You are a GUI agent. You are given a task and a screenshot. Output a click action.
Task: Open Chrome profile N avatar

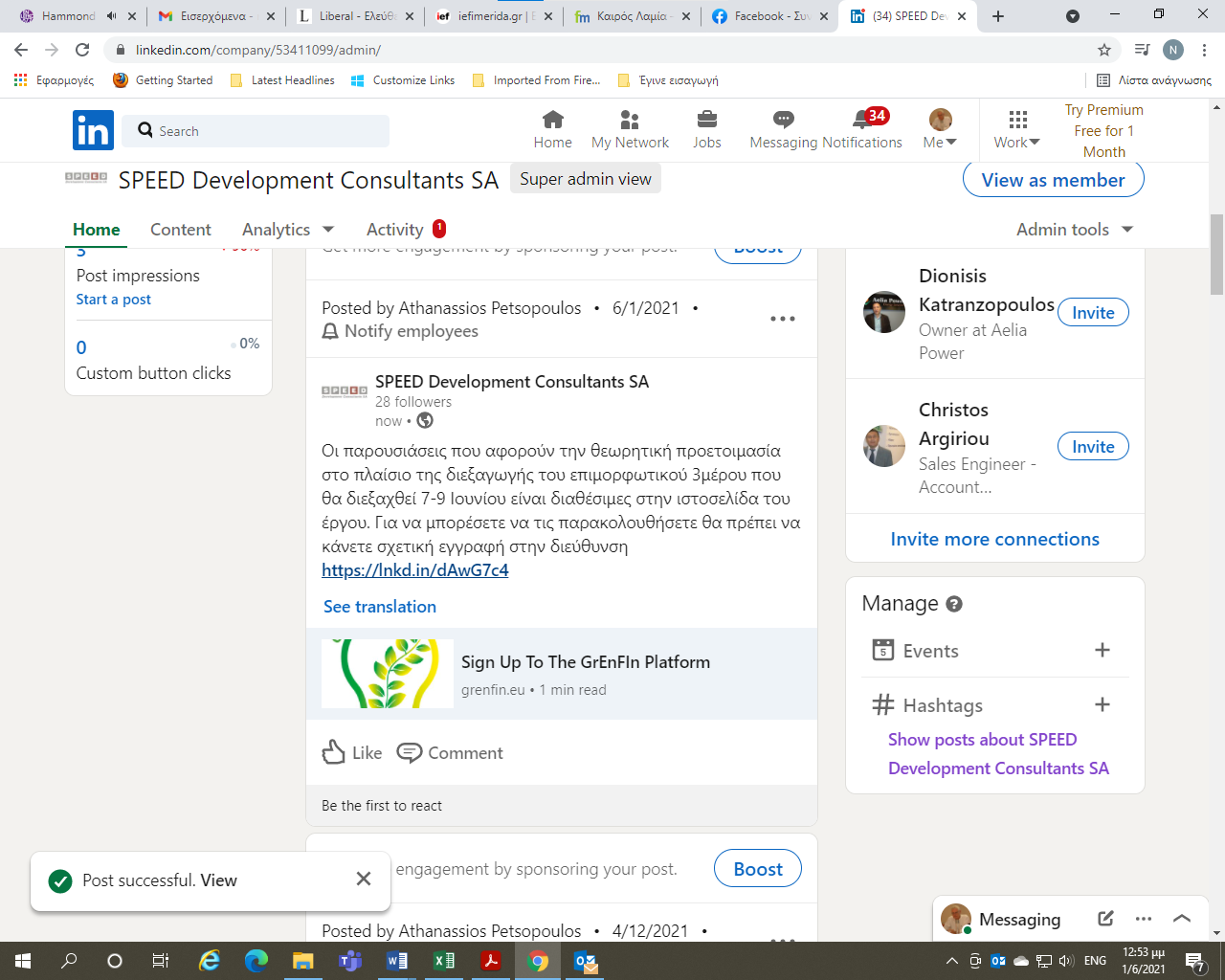(1173, 50)
